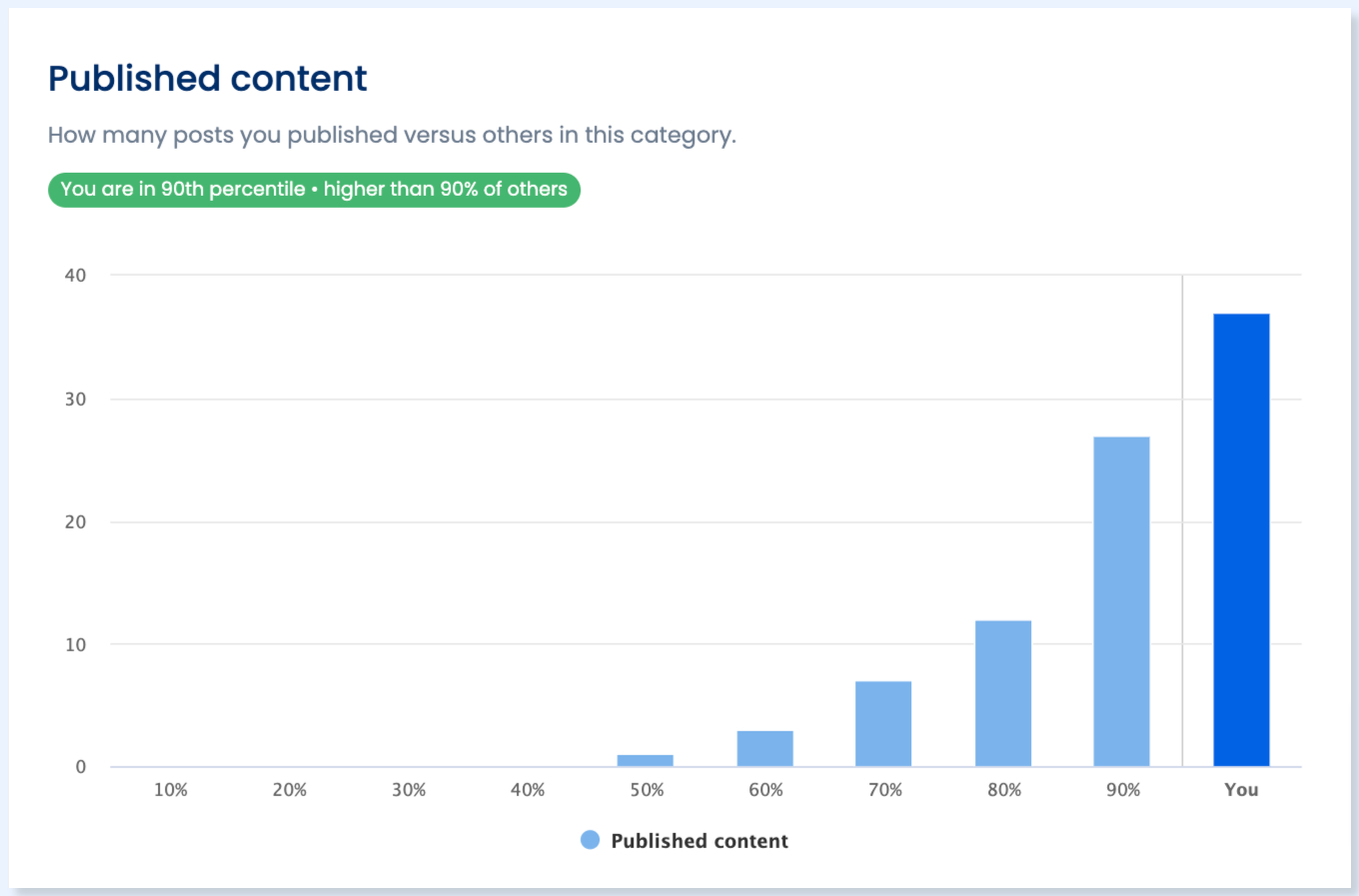Viewport: 1359px width, 896px height.
Task: Click the 10% x-axis label
Action: tap(171, 790)
